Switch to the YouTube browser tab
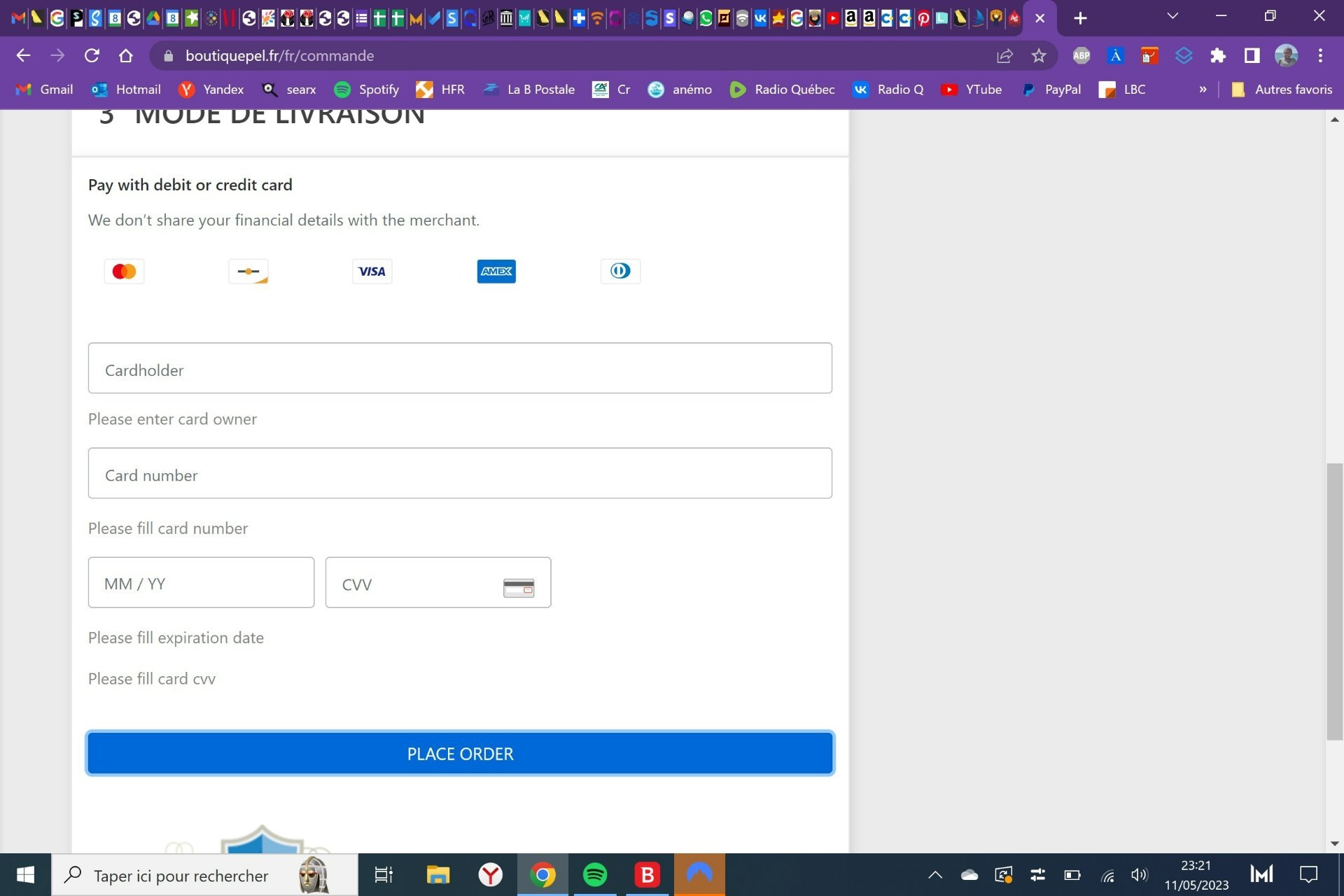Image resolution: width=1344 pixels, height=896 pixels. tap(833, 18)
